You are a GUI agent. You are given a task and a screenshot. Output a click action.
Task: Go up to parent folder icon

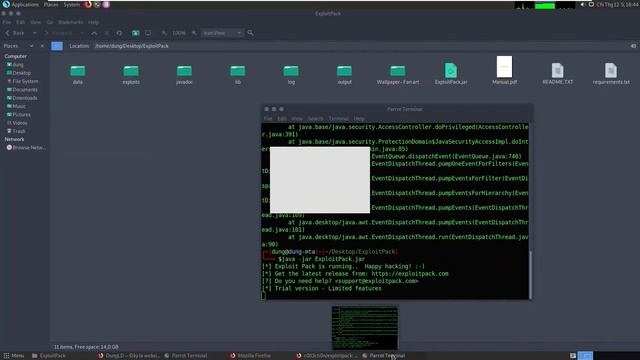pos(94,33)
